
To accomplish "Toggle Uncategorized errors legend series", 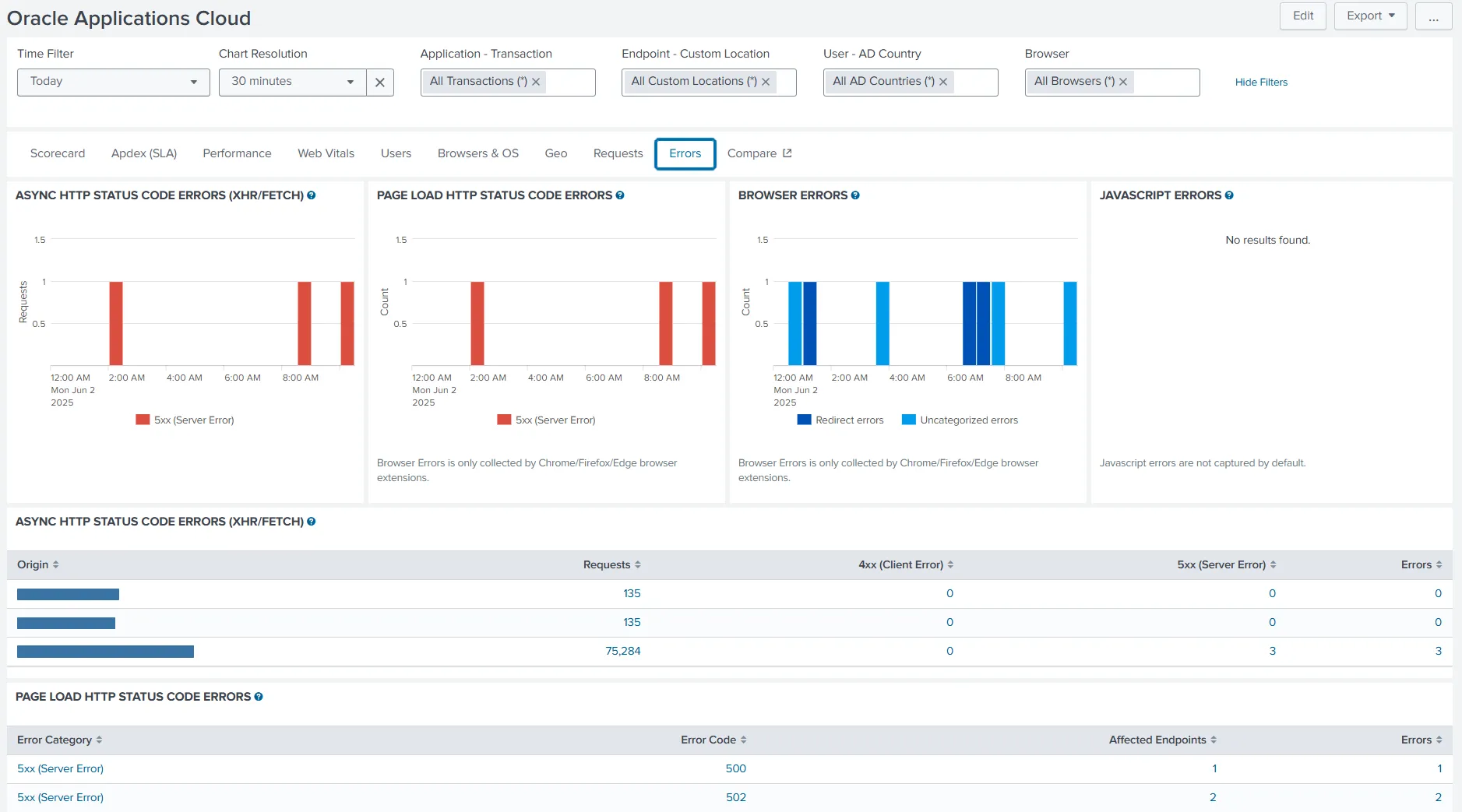I will tap(960, 420).
